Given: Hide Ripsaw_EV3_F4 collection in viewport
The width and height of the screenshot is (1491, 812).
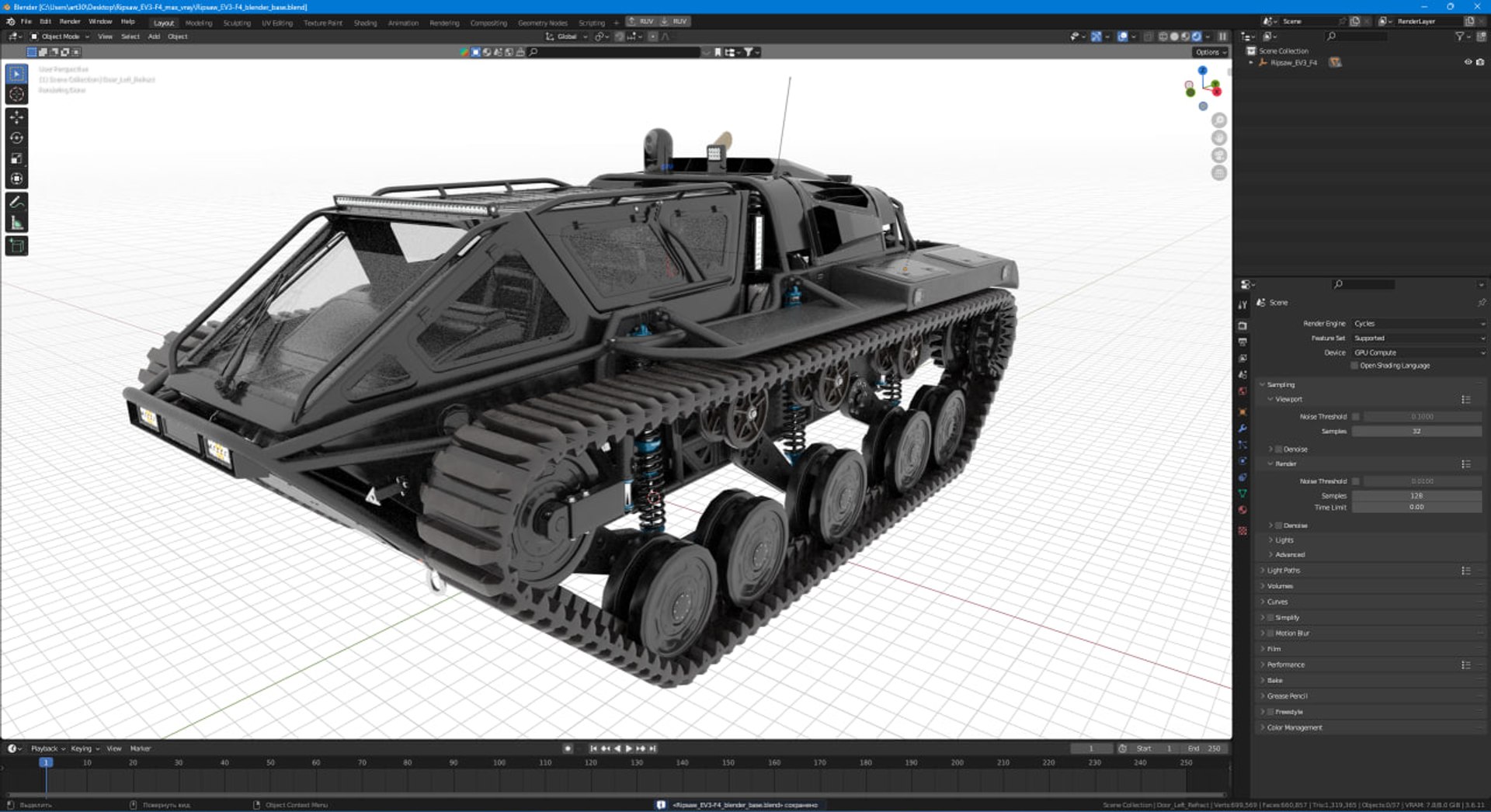Looking at the screenshot, I should [x=1468, y=62].
